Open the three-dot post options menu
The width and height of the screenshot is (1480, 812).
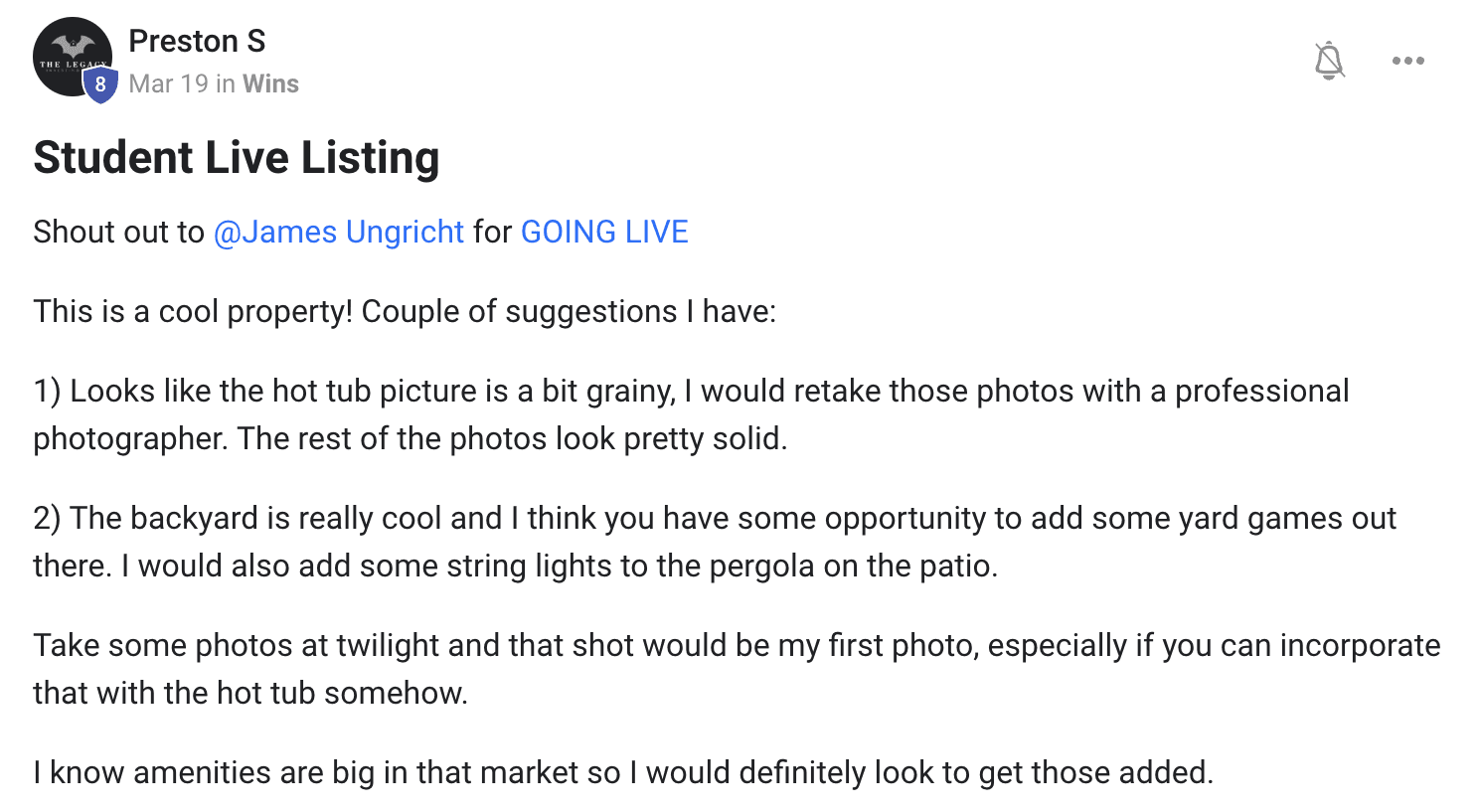[x=1408, y=61]
